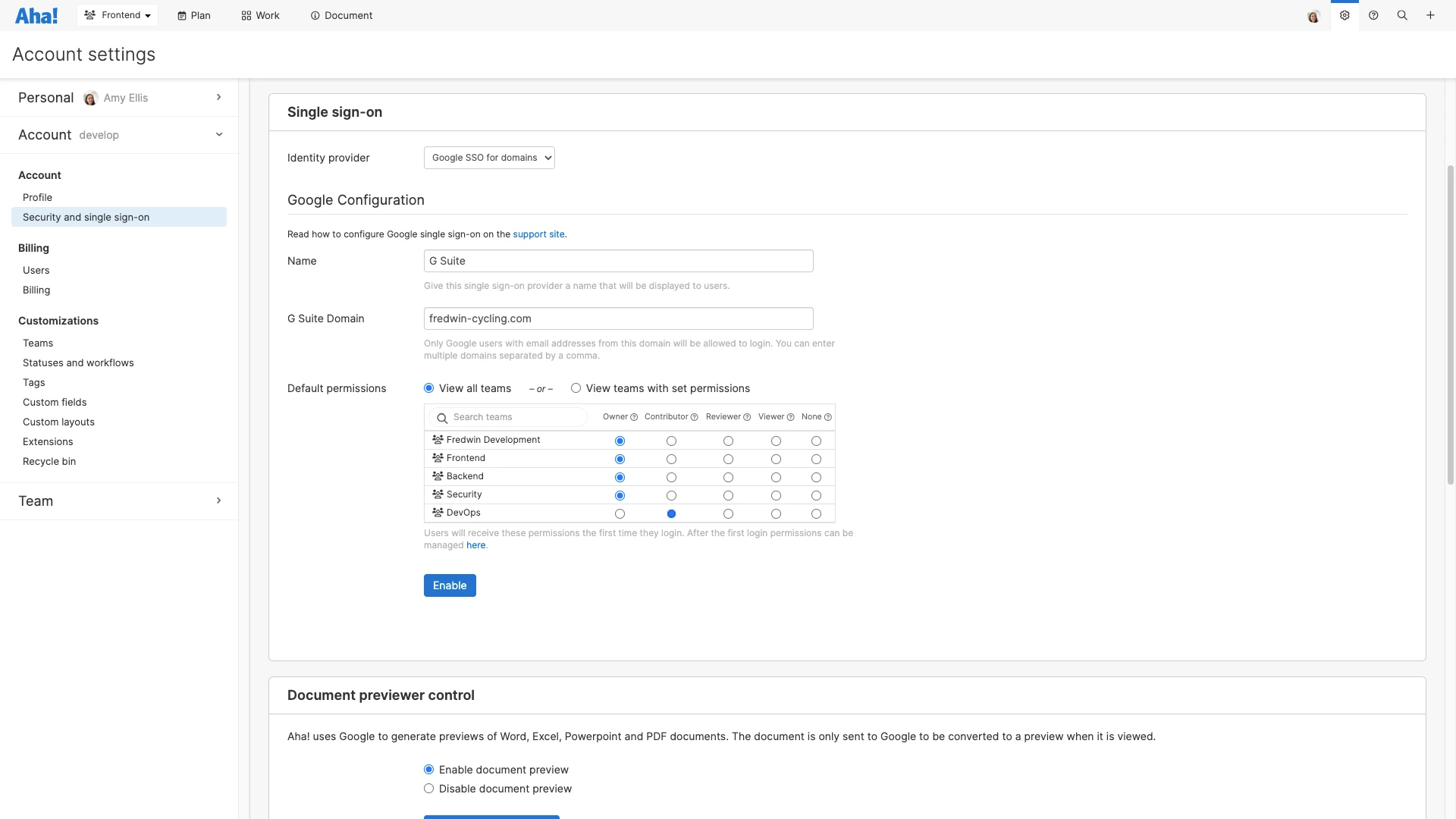
Task: Open the Frontend workspace dropdown
Action: [x=118, y=15]
